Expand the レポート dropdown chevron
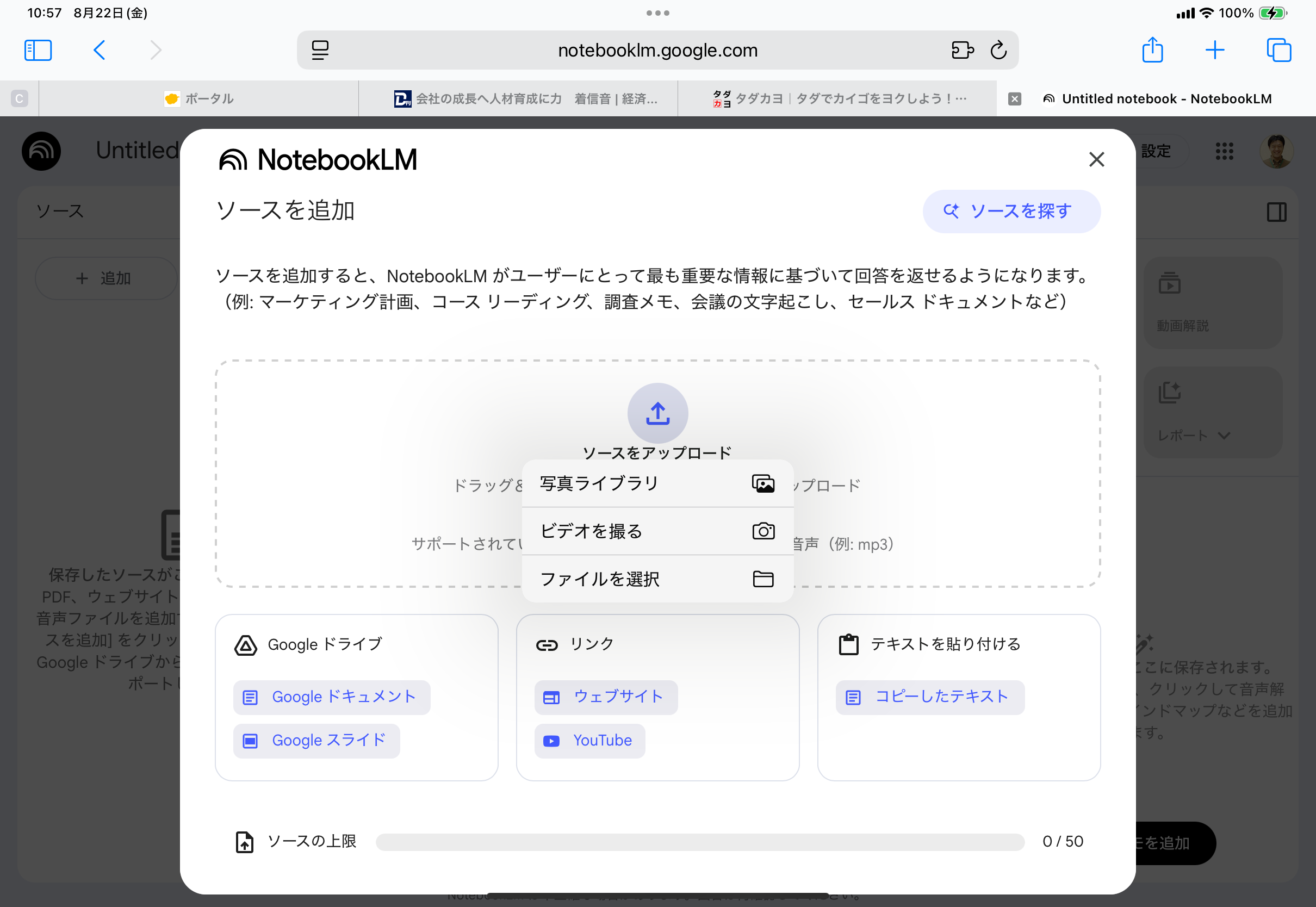The width and height of the screenshot is (1316, 907). (1224, 436)
